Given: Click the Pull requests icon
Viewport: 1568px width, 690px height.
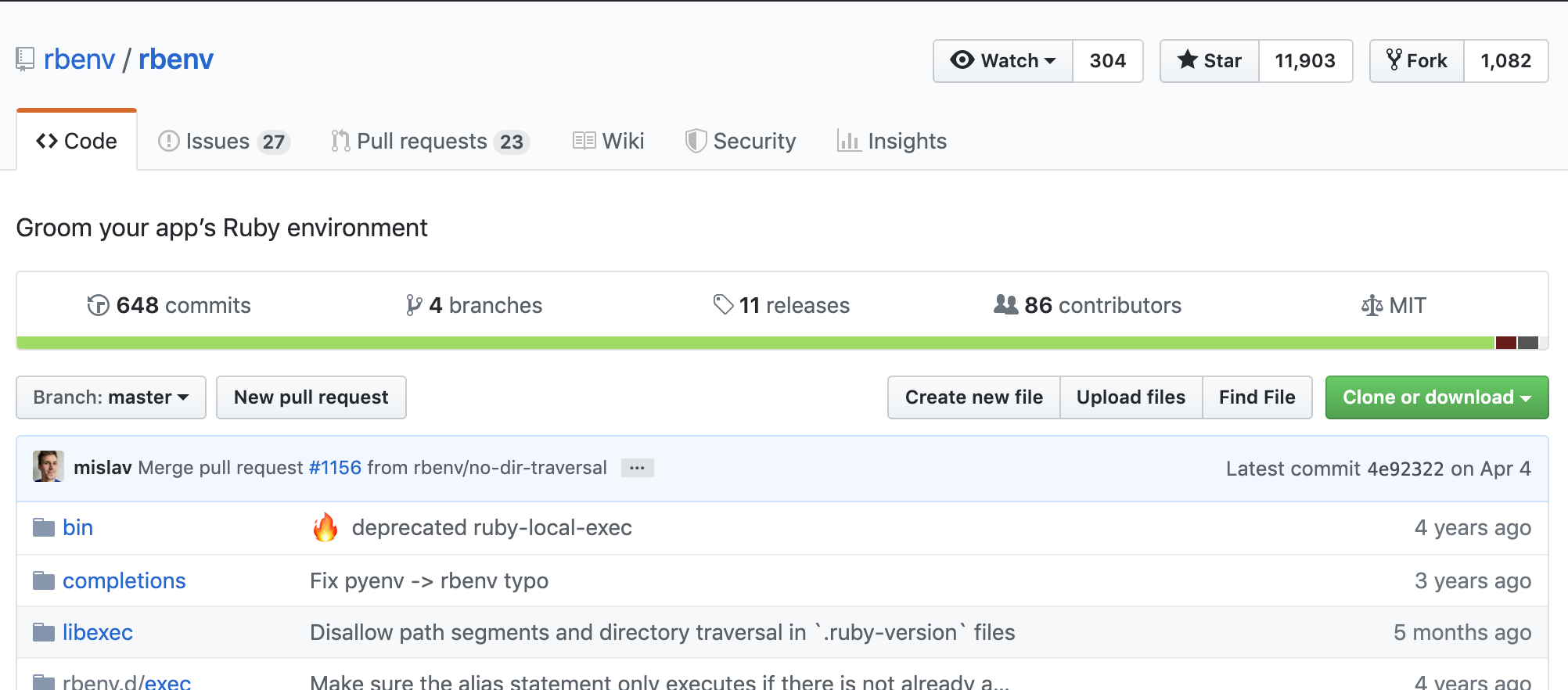Looking at the screenshot, I should tap(340, 141).
